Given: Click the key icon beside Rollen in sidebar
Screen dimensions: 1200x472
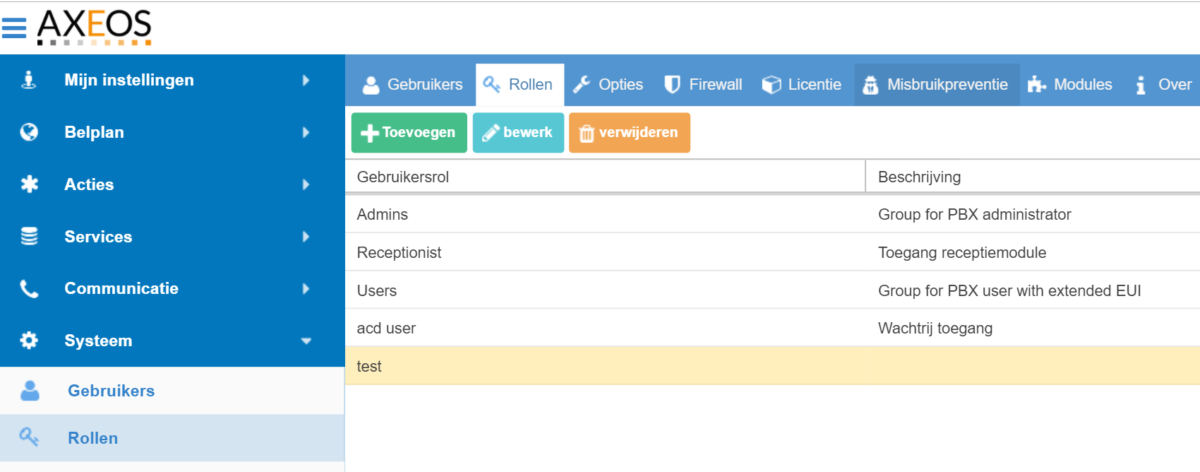Looking at the screenshot, I should (x=29, y=438).
